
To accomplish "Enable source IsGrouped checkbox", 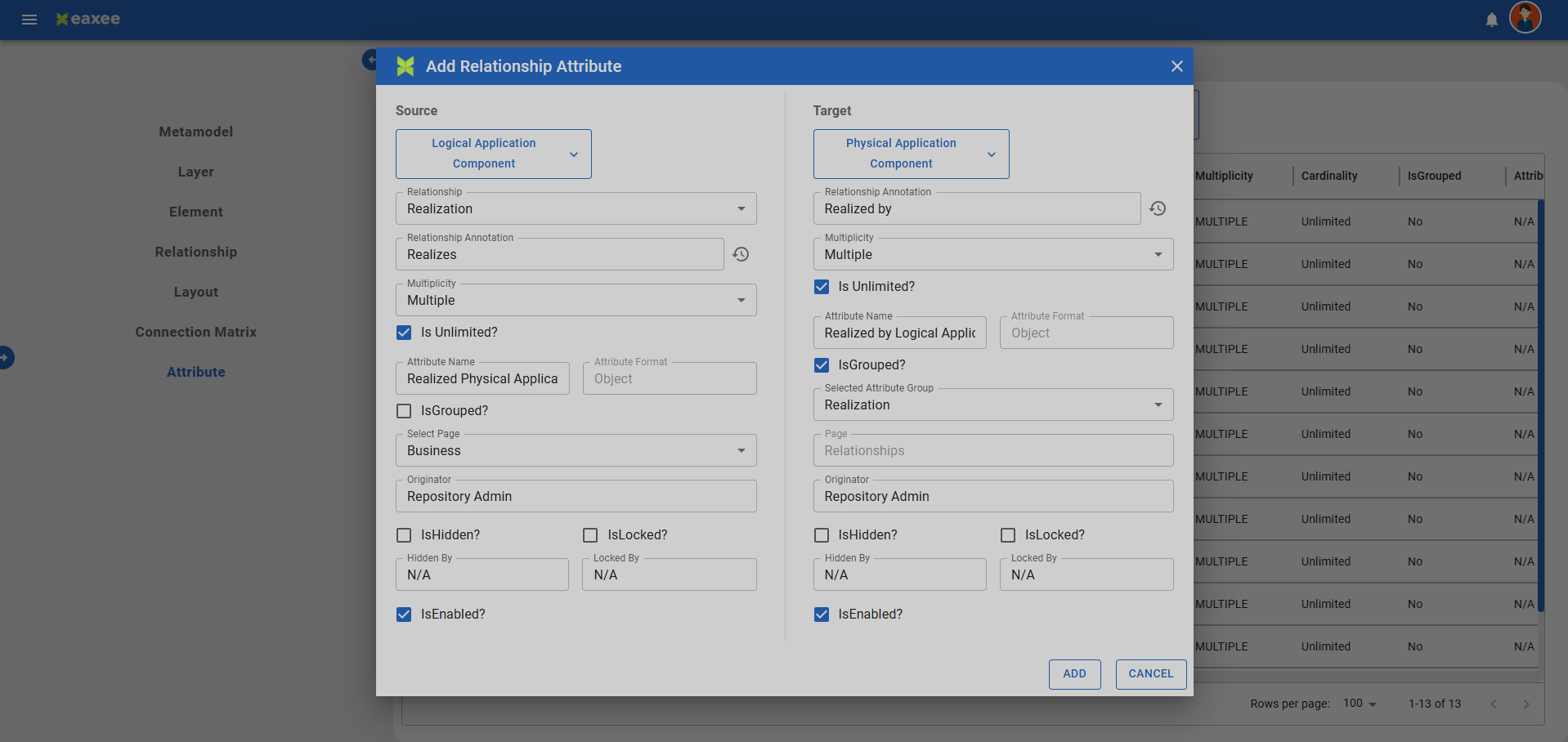I will (x=404, y=411).
